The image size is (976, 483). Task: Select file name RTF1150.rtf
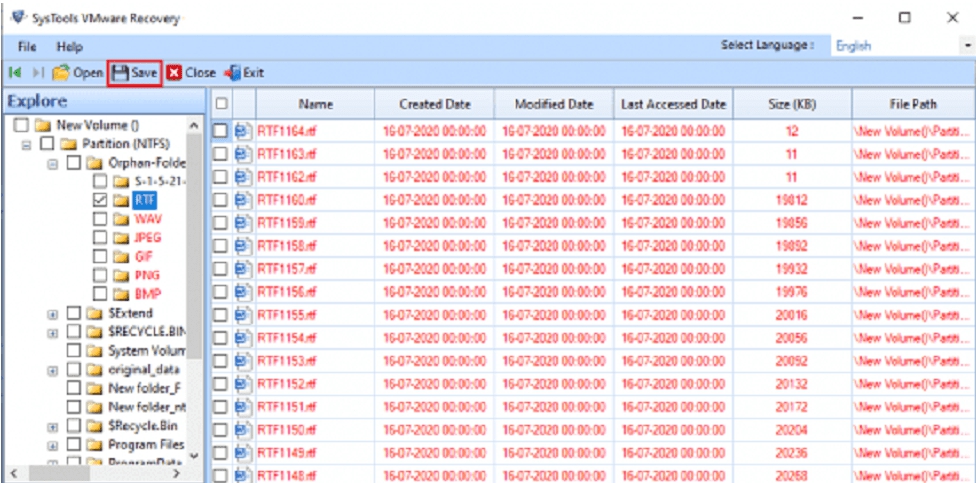pyautogui.click(x=287, y=431)
